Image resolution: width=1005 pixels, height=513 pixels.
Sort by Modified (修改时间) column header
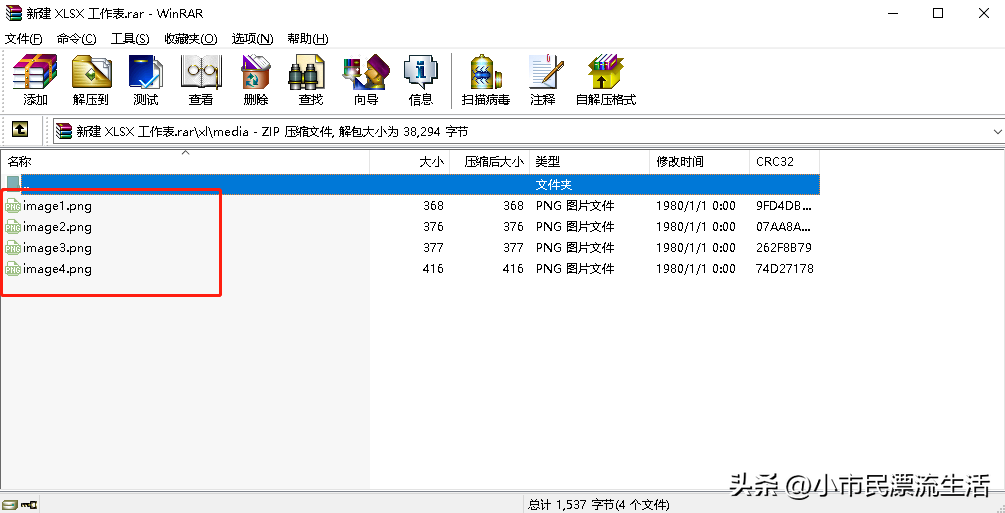pyautogui.click(x=699, y=162)
